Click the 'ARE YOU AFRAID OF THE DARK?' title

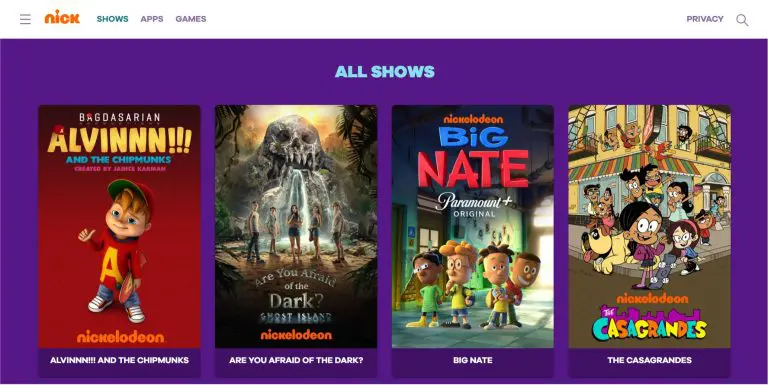pos(296,360)
